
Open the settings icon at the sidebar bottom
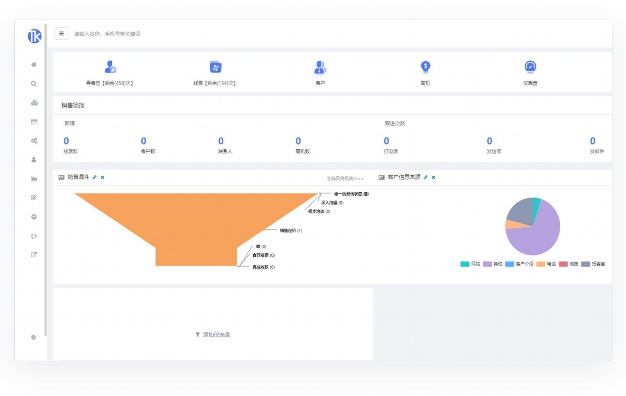34,337
